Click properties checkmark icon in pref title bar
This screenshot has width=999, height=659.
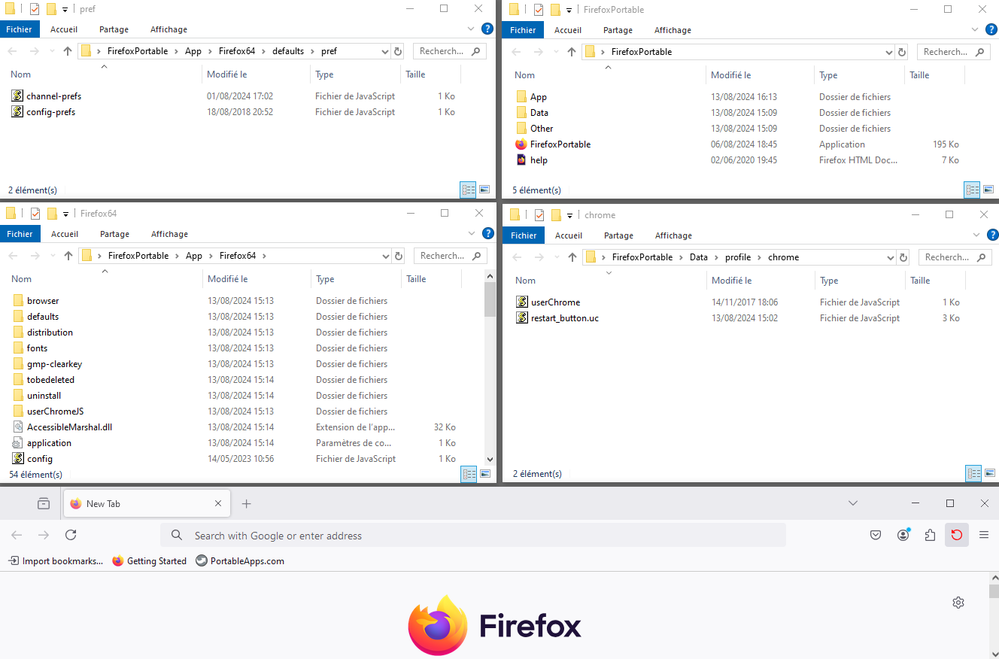[x=34, y=9]
